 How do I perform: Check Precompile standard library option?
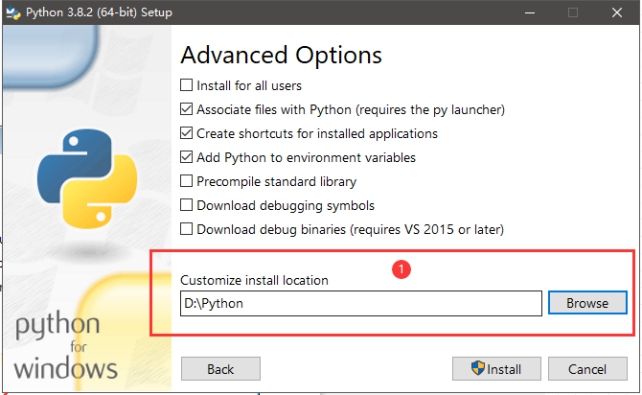[186, 181]
